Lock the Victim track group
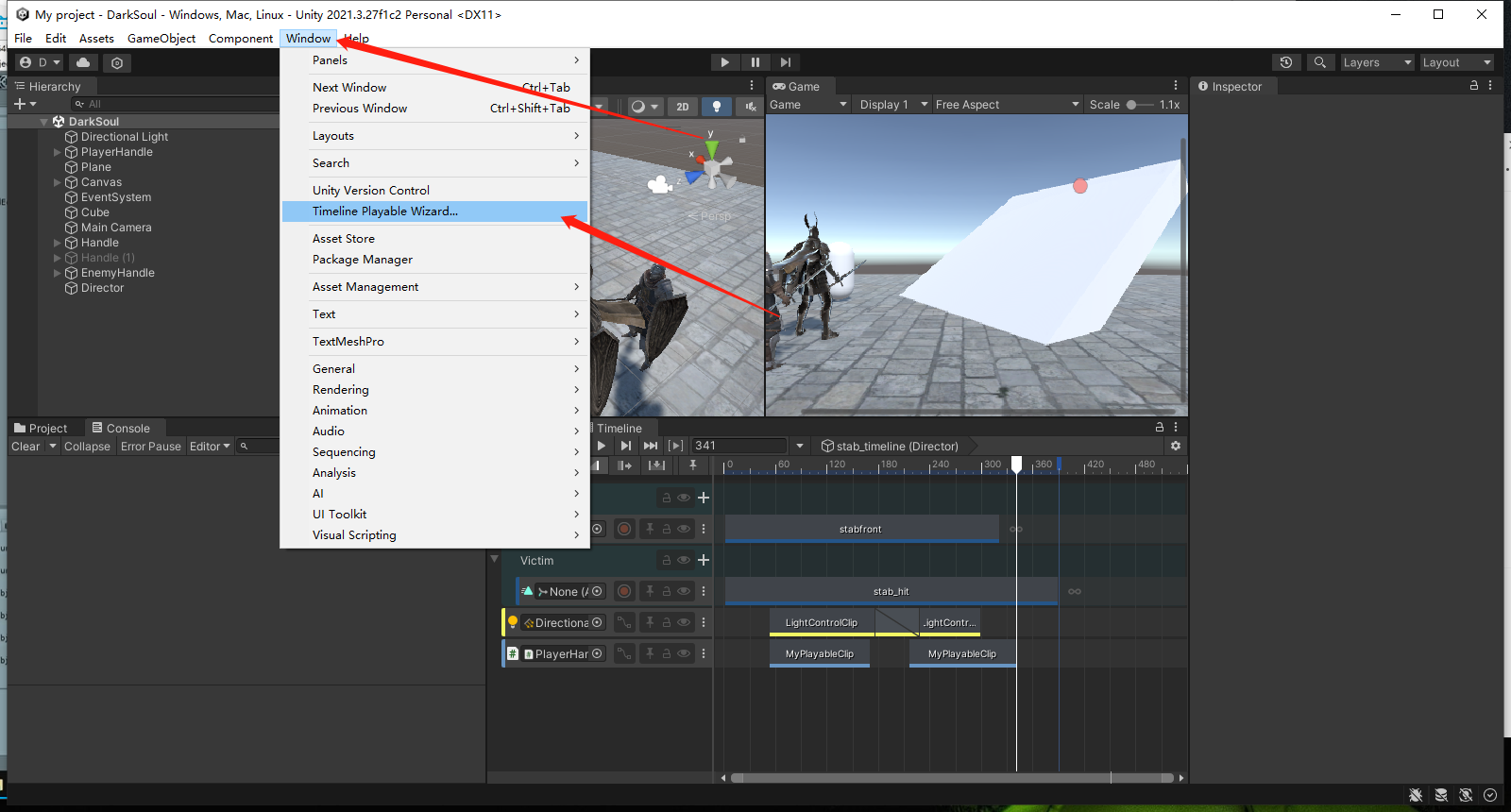Image resolution: width=1511 pixels, height=812 pixels. [666, 560]
